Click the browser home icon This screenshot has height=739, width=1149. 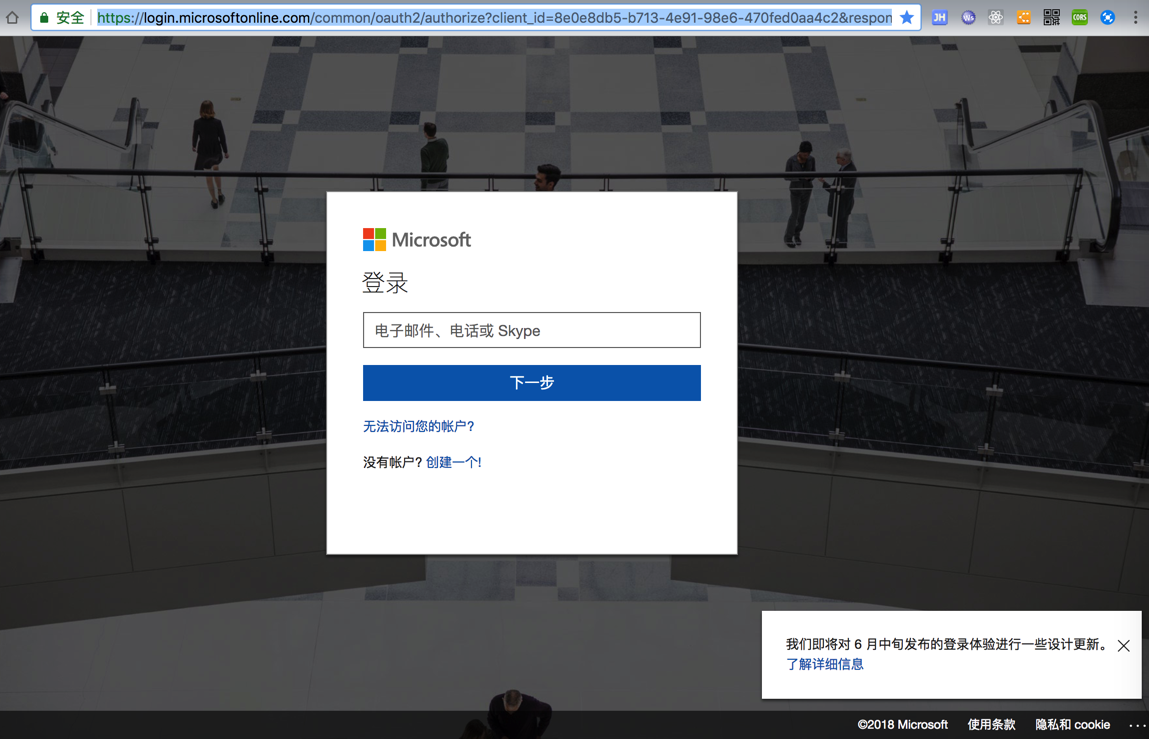(x=12, y=17)
